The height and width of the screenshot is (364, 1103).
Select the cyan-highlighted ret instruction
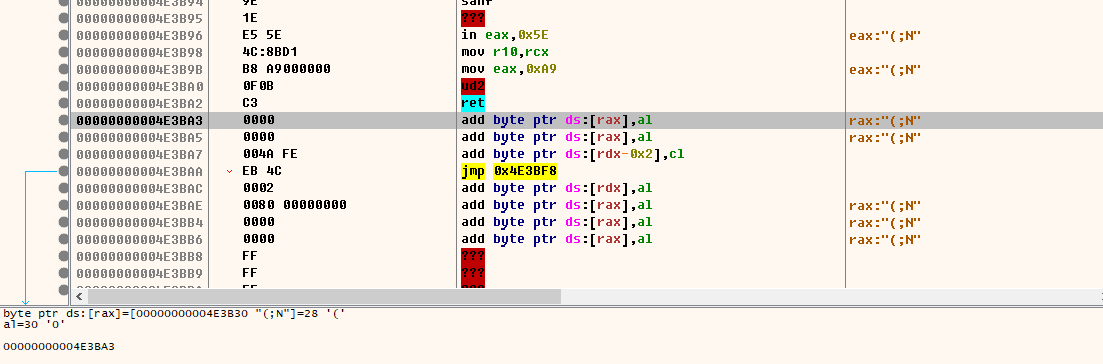click(x=473, y=103)
